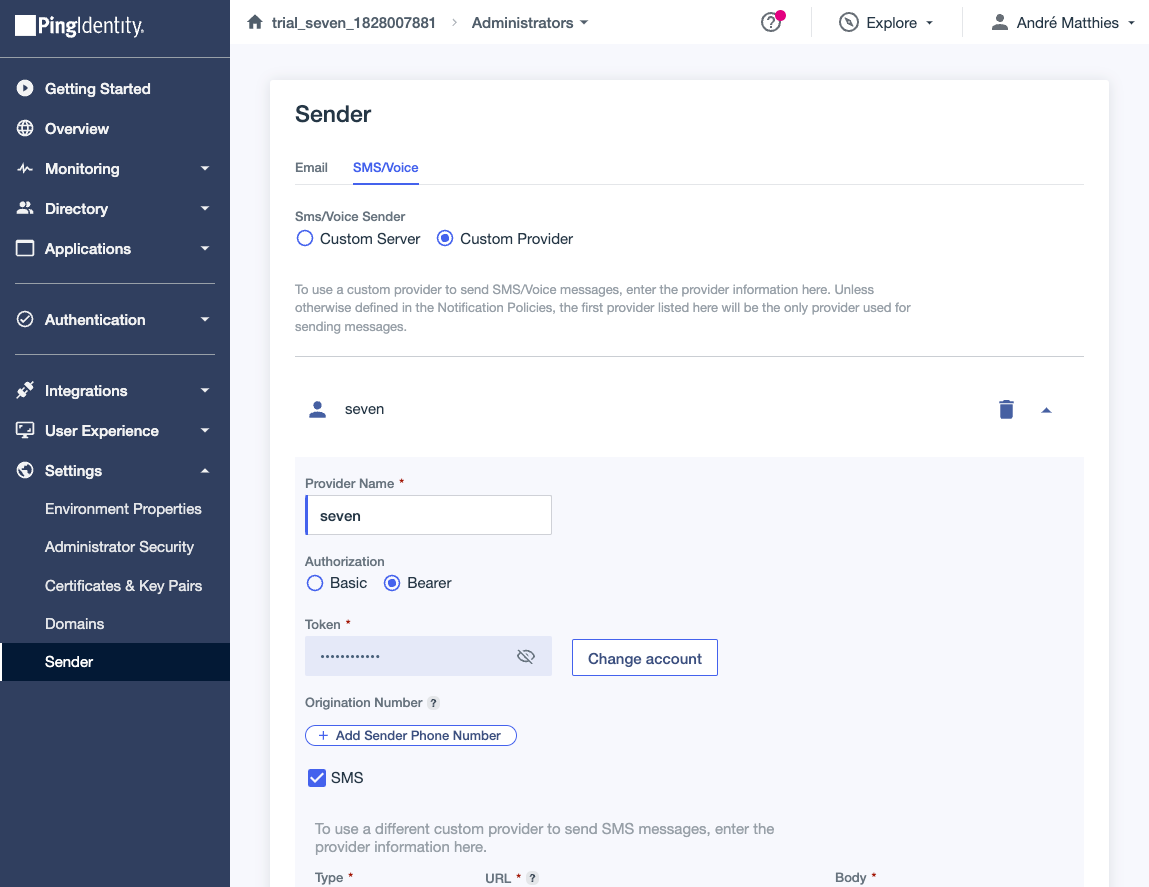Open Certificates & Key Pairs settings
This screenshot has width=1149, height=887.
(123, 585)
